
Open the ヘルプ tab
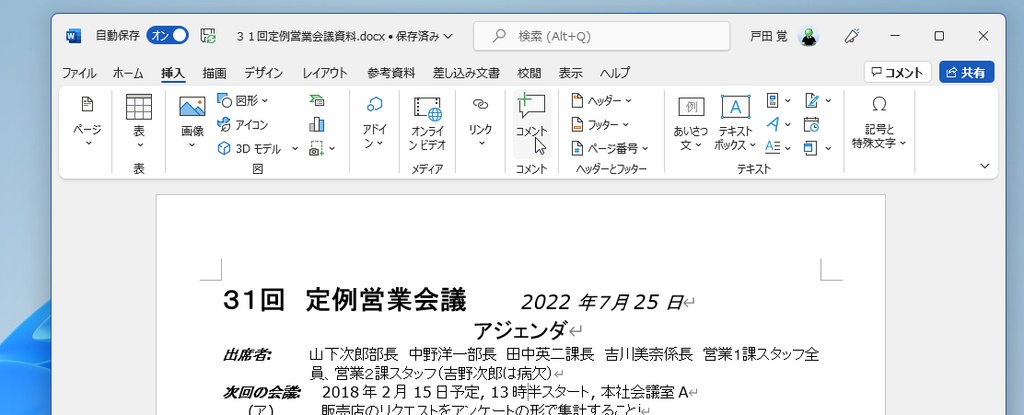[x=615, y=73]
